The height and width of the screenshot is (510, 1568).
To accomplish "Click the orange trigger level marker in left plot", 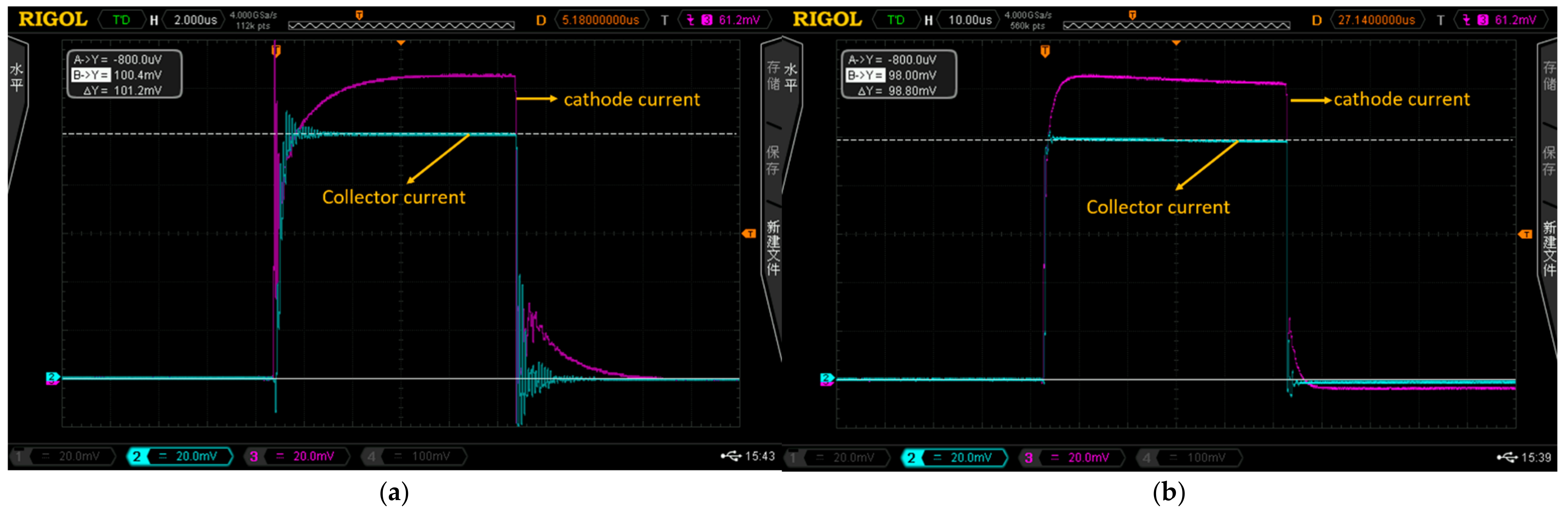I will [749, 234].
